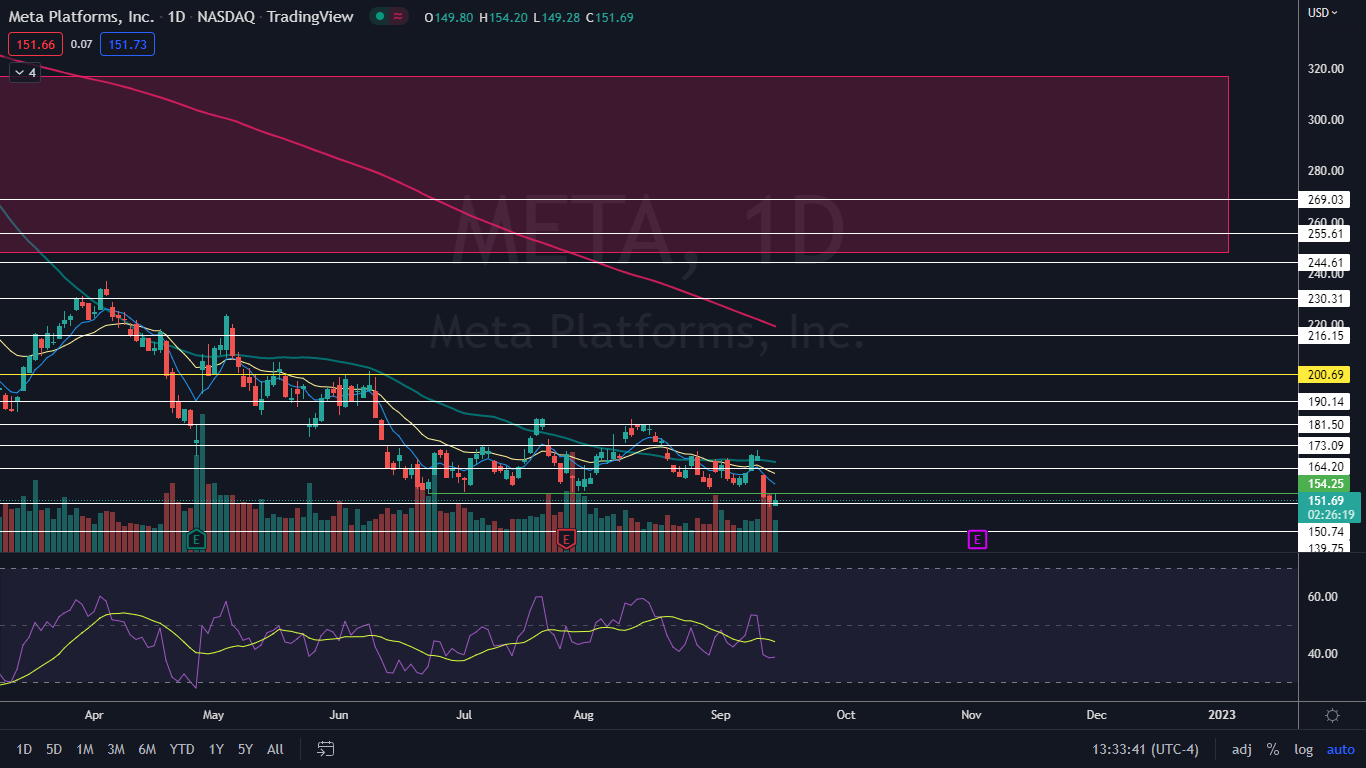Image resolution: width=1366 pixels, height=768 pixels.
Task: Click the 40.00 RSI scale label
Action: pos(1323,654)
